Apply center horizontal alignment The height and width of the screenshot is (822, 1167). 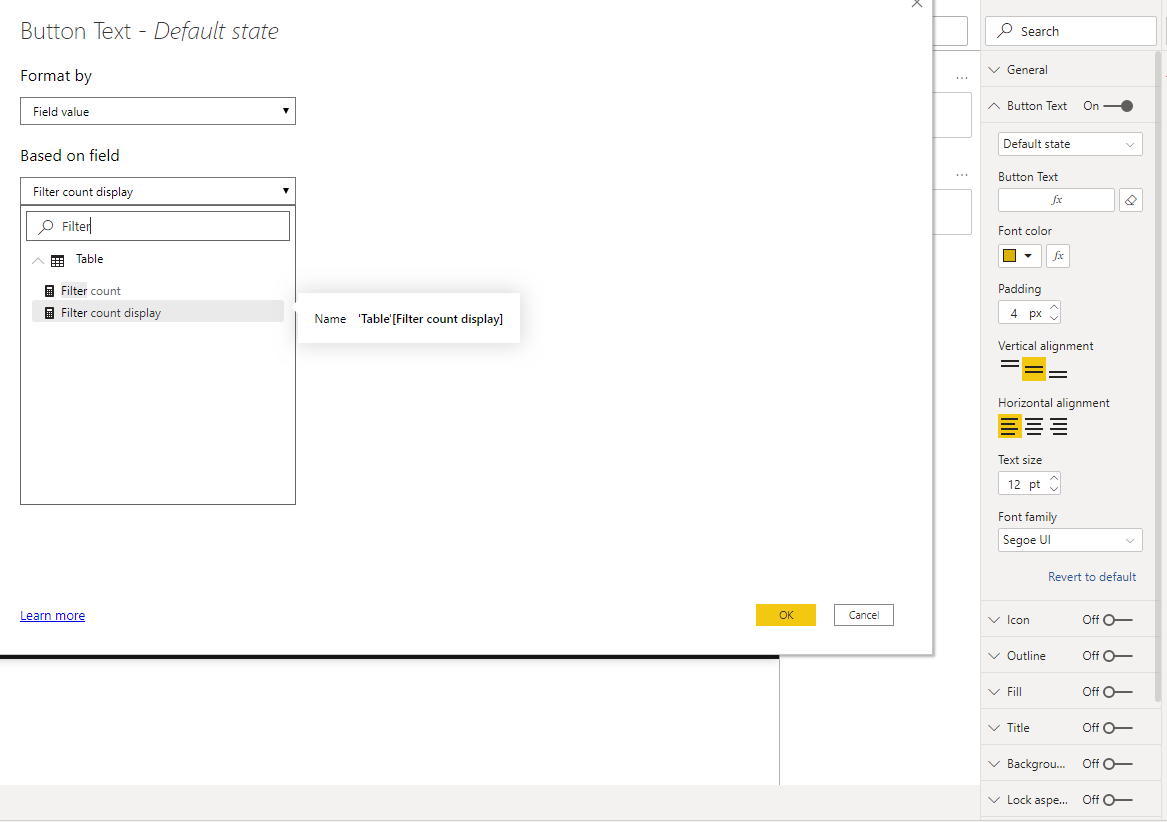(1033, 426)
